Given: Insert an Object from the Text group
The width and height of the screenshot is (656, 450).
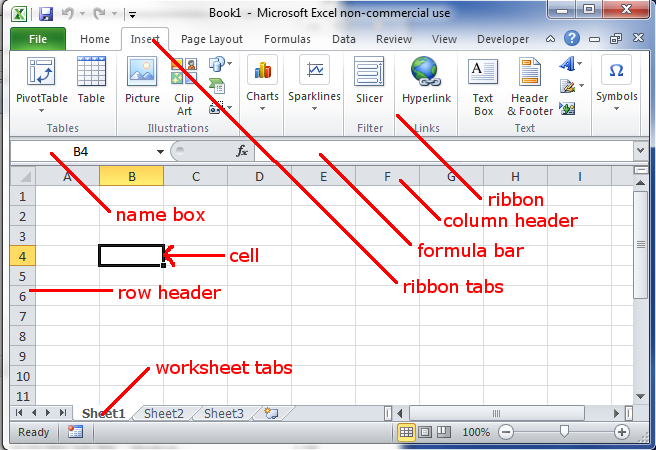Looking at the screenshot, I should click(567, 109).
